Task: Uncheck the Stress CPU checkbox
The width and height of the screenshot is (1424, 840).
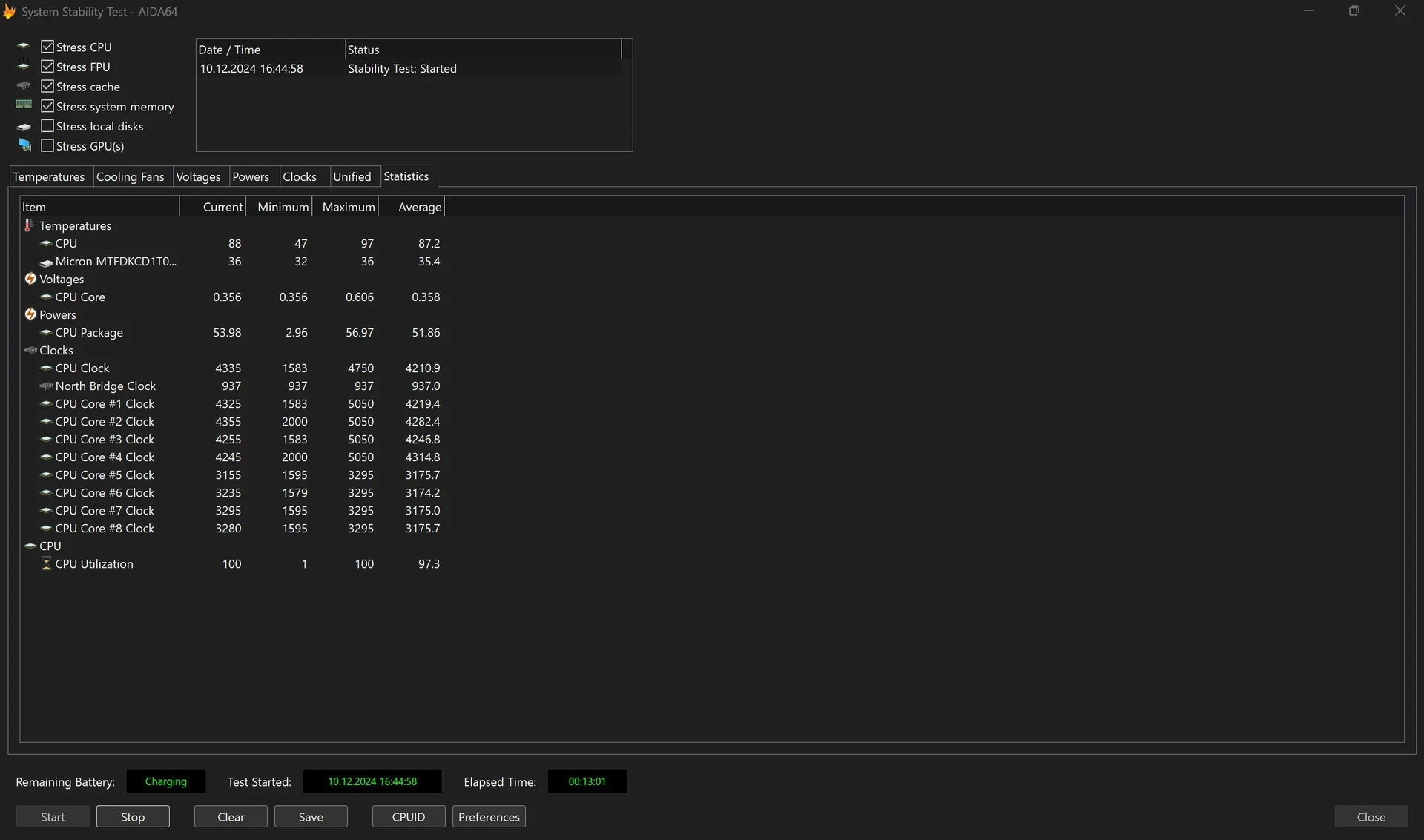Action: [x=47, y=46]
